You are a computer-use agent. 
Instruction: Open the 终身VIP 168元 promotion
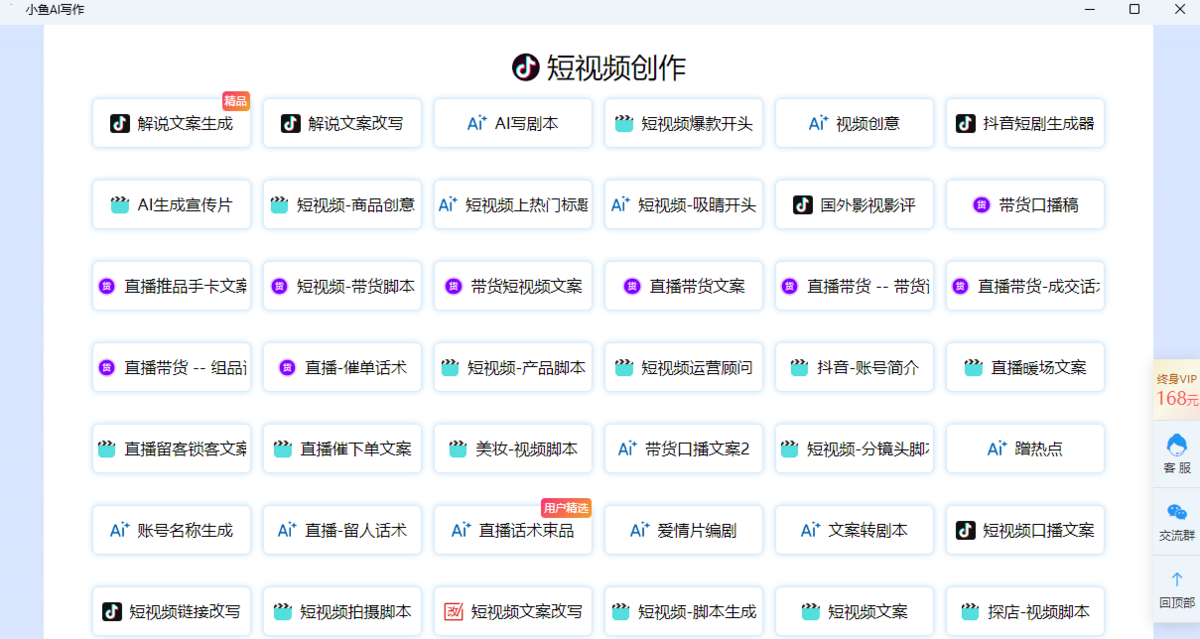[x=1176, y=389]
